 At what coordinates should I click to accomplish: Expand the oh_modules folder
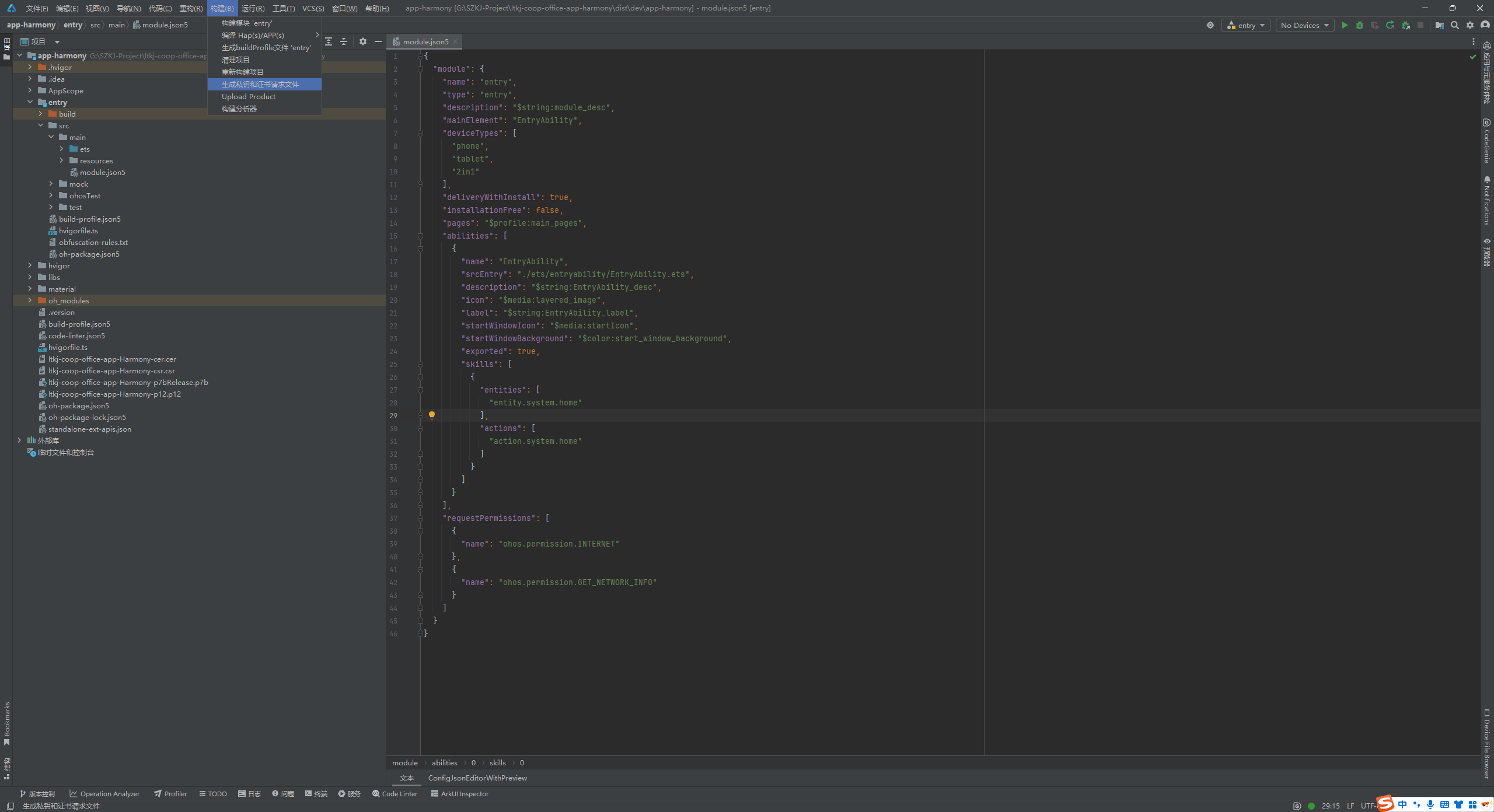point(30,300)
